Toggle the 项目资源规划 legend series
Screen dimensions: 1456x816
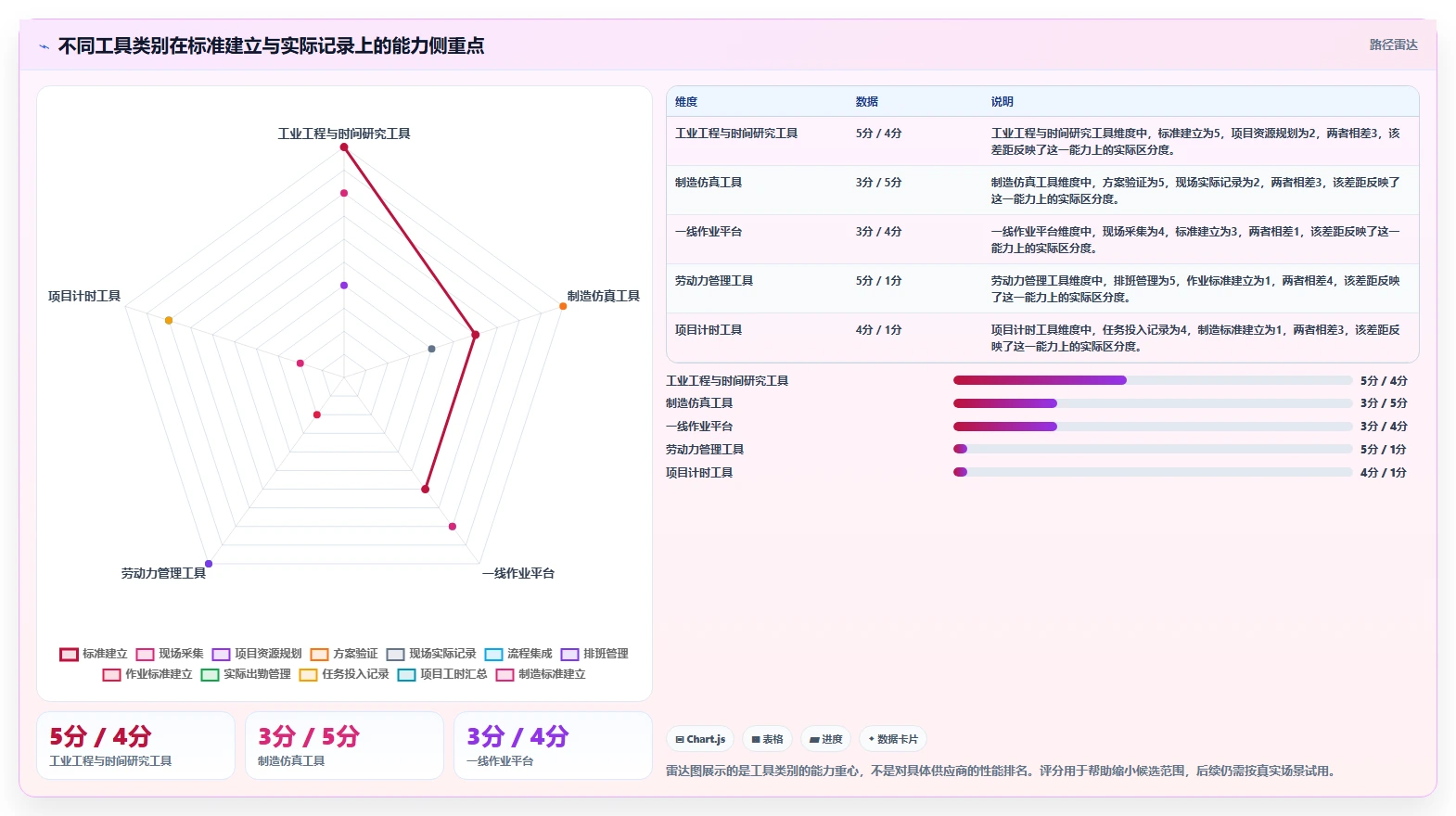[x=257, y=654]
